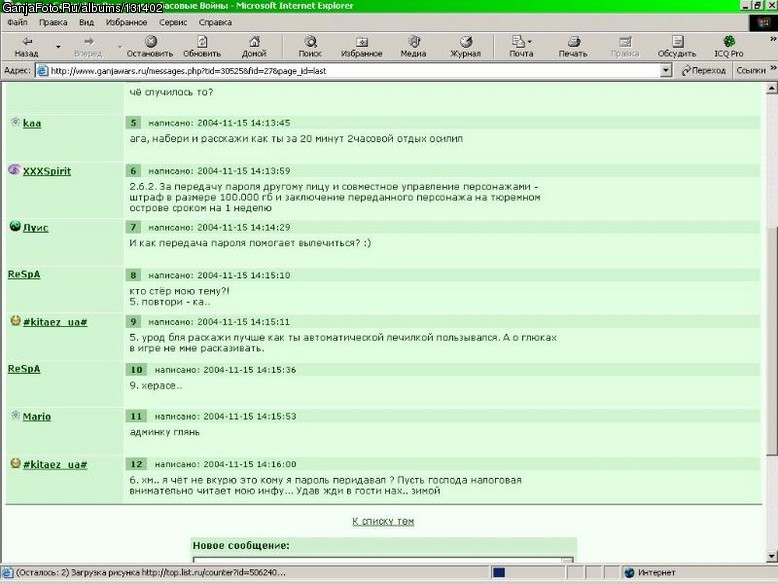This screenshot has height=584, width=778.
Task: Open the Правка menu
Action: (53, 22)
